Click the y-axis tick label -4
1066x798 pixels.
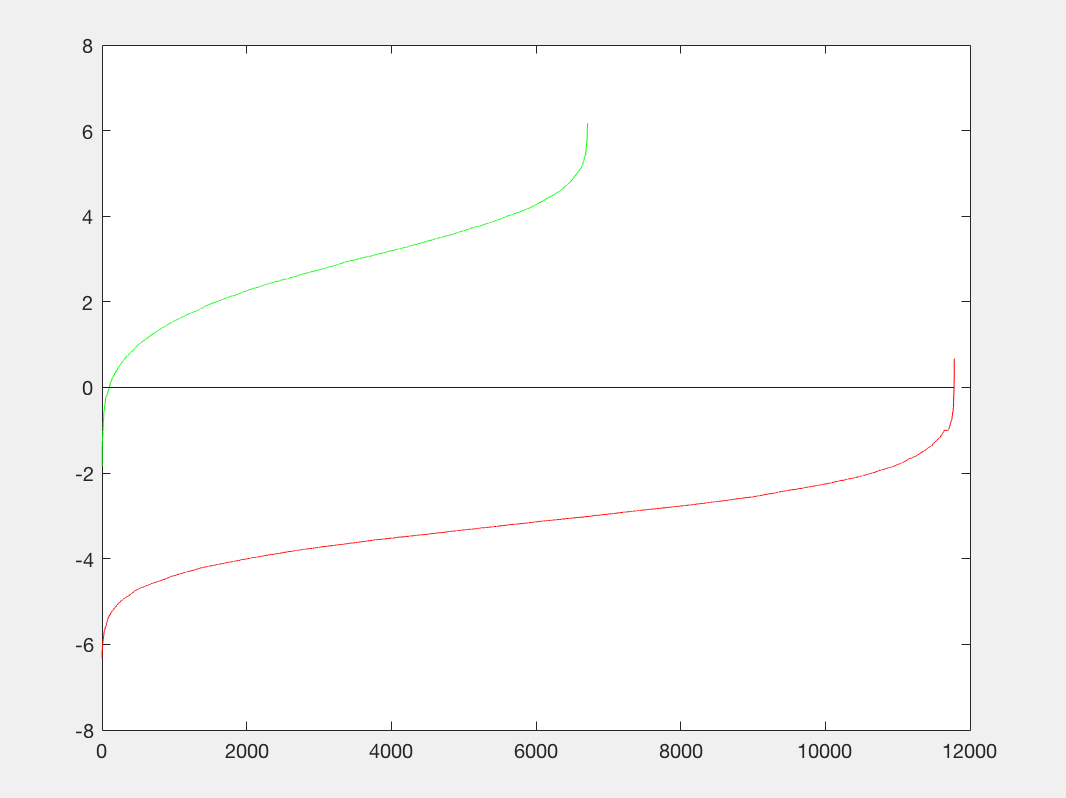click(x=84, y=560)
